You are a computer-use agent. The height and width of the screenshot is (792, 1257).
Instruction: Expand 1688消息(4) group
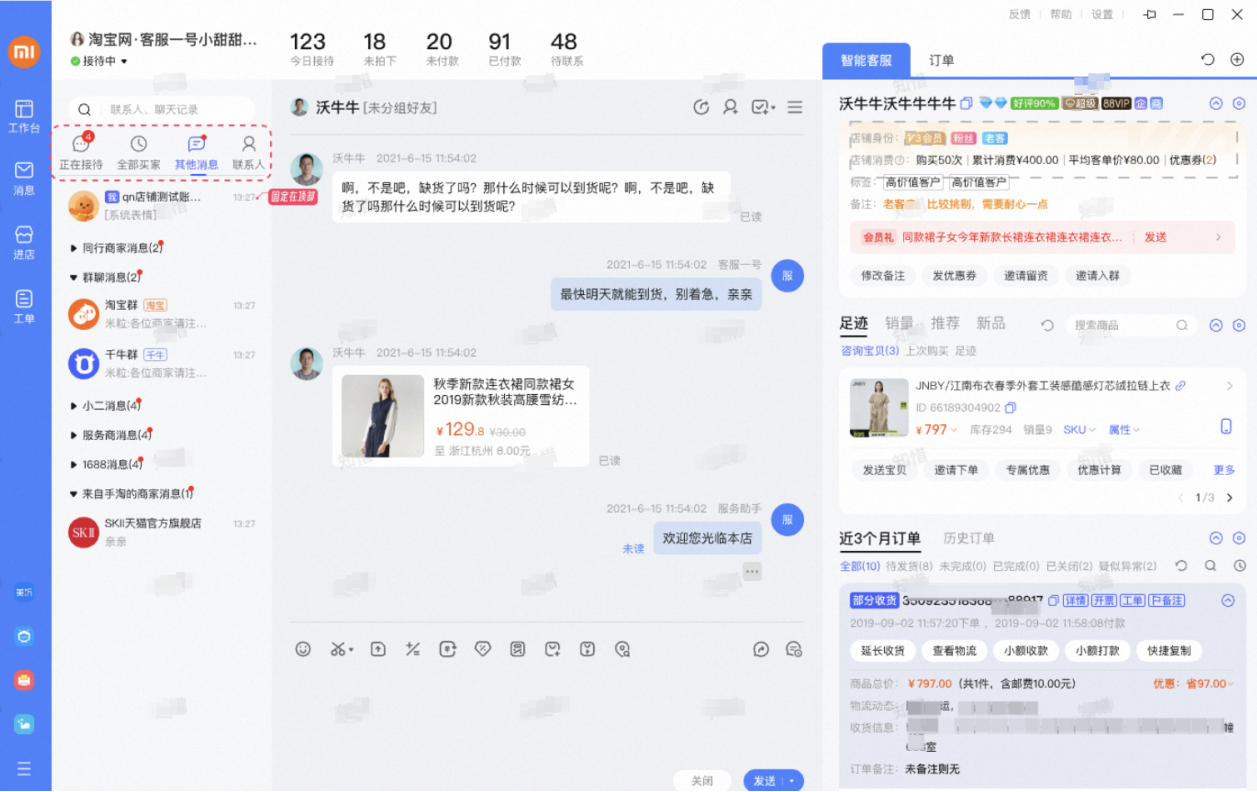click(107, 464)
